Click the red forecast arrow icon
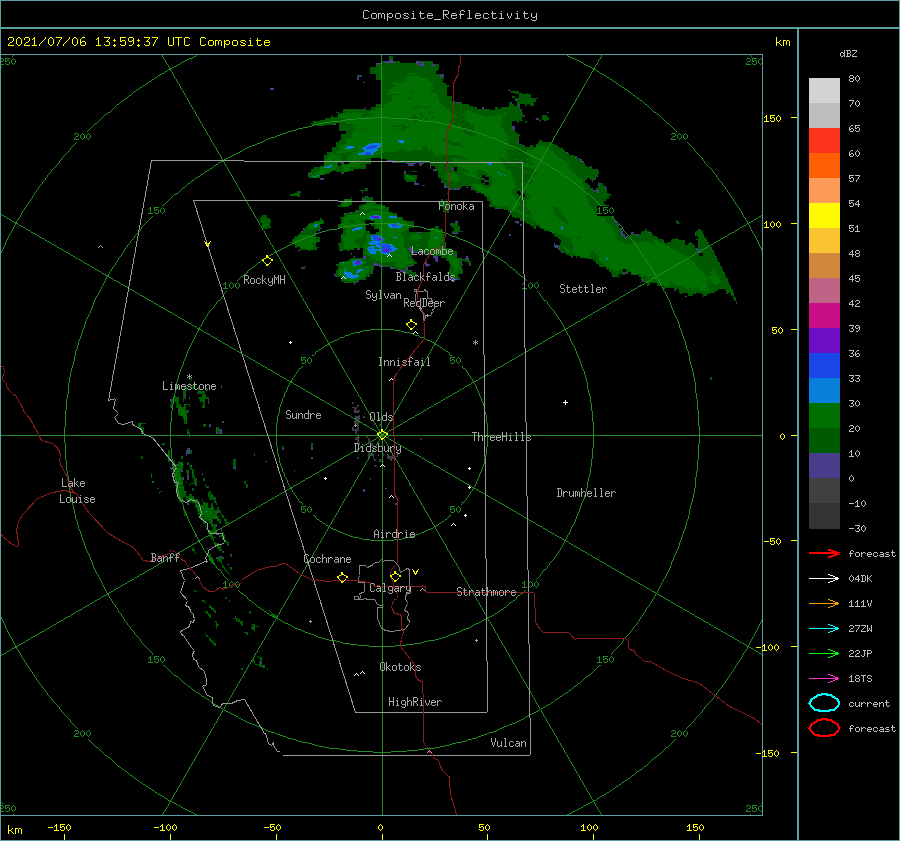The width and height of the screenshot is (900, 841). coord(824,553)
